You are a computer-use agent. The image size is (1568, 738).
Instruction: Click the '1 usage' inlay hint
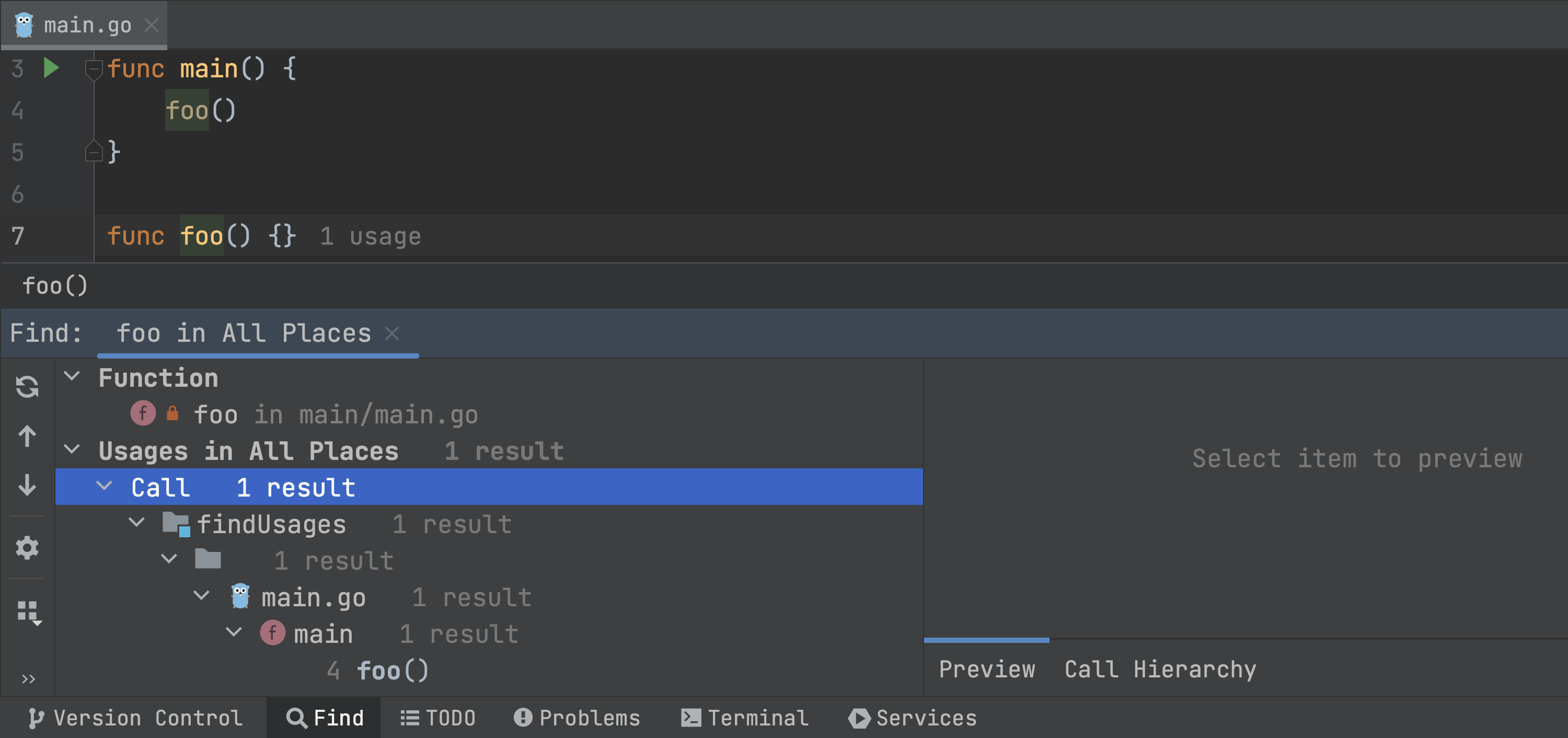coord(370,236)
